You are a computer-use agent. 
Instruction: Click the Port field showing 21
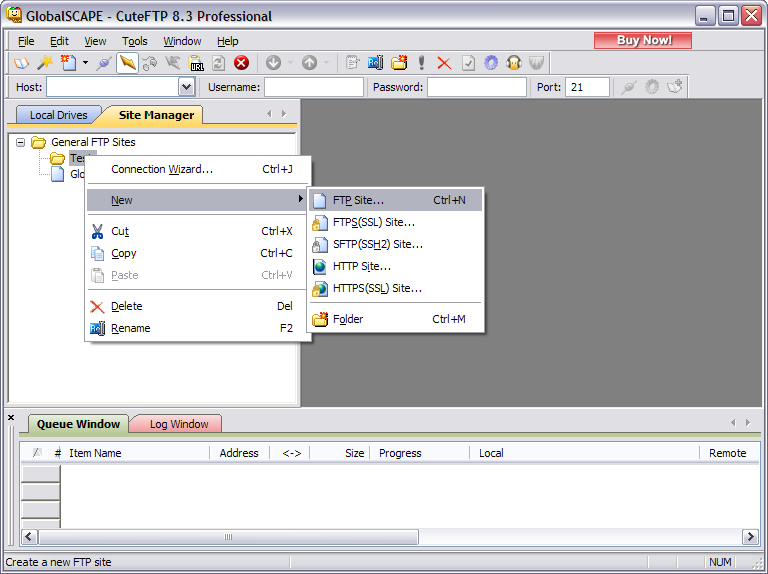[x=587, y=87]
